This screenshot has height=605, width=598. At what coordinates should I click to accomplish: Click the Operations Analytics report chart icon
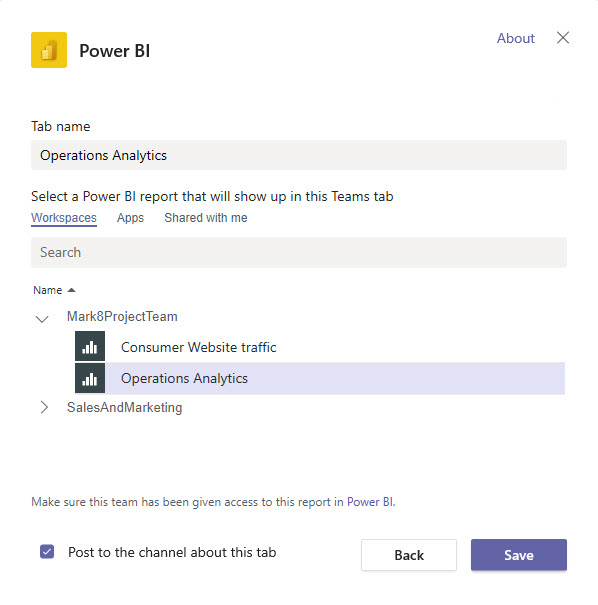tap(90, 378)
